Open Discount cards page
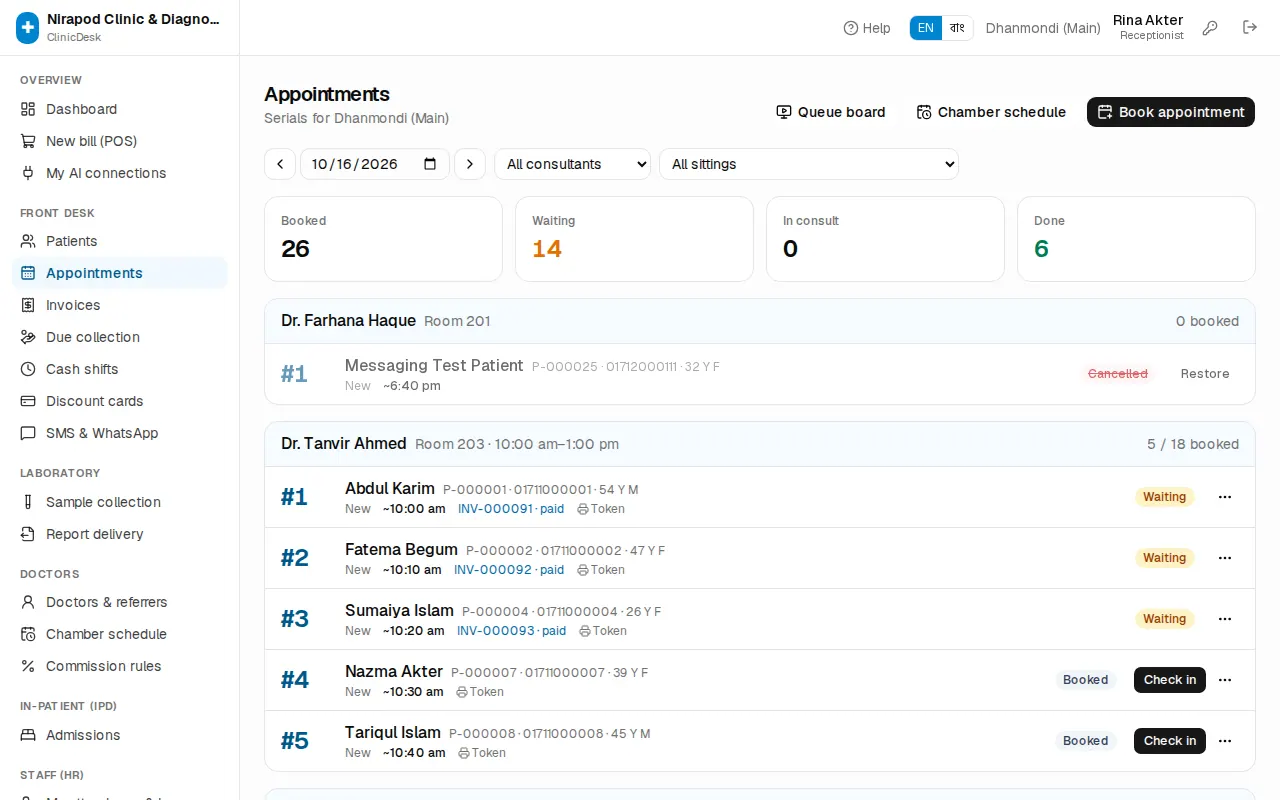 point(120,401)
